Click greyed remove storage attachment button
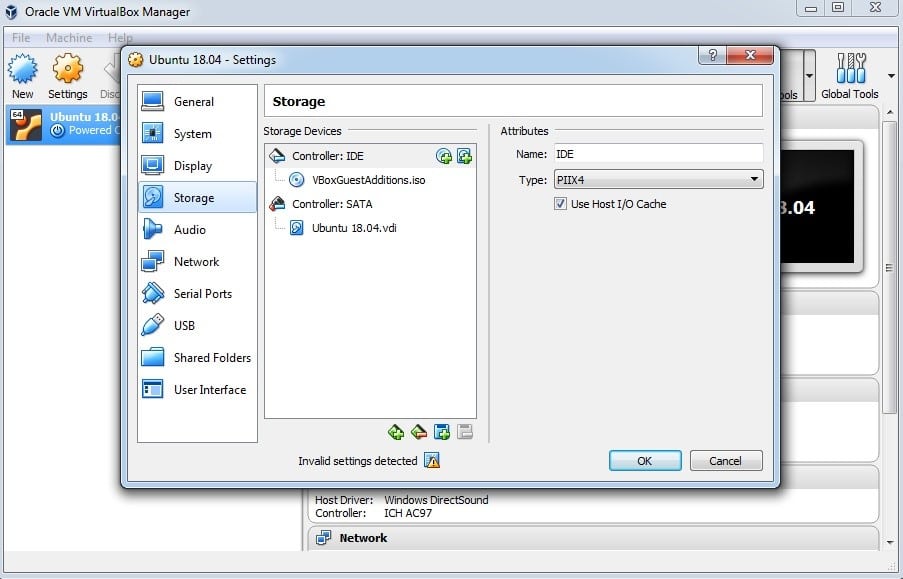The height and width of the screenshot is (579, 903). [x=465, y=432]
